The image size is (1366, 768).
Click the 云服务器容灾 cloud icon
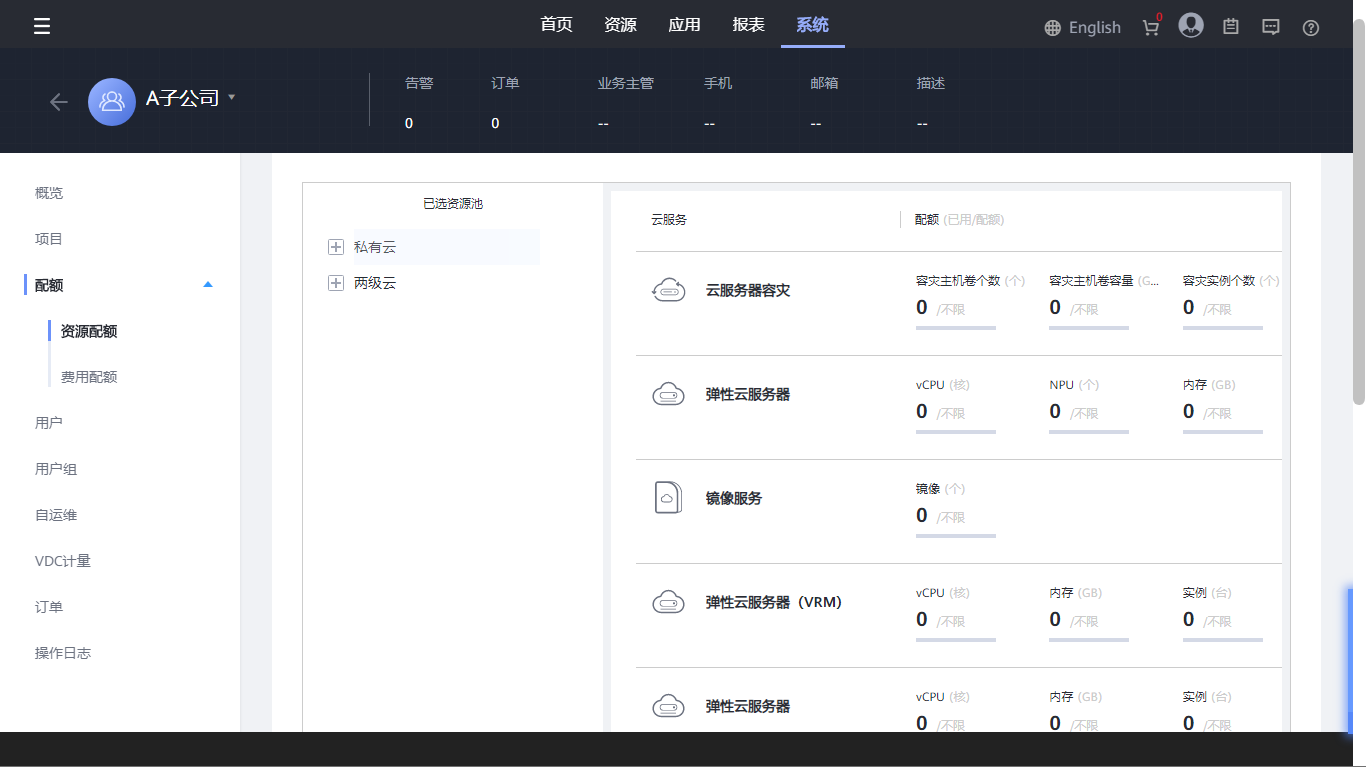coord(668,290)
